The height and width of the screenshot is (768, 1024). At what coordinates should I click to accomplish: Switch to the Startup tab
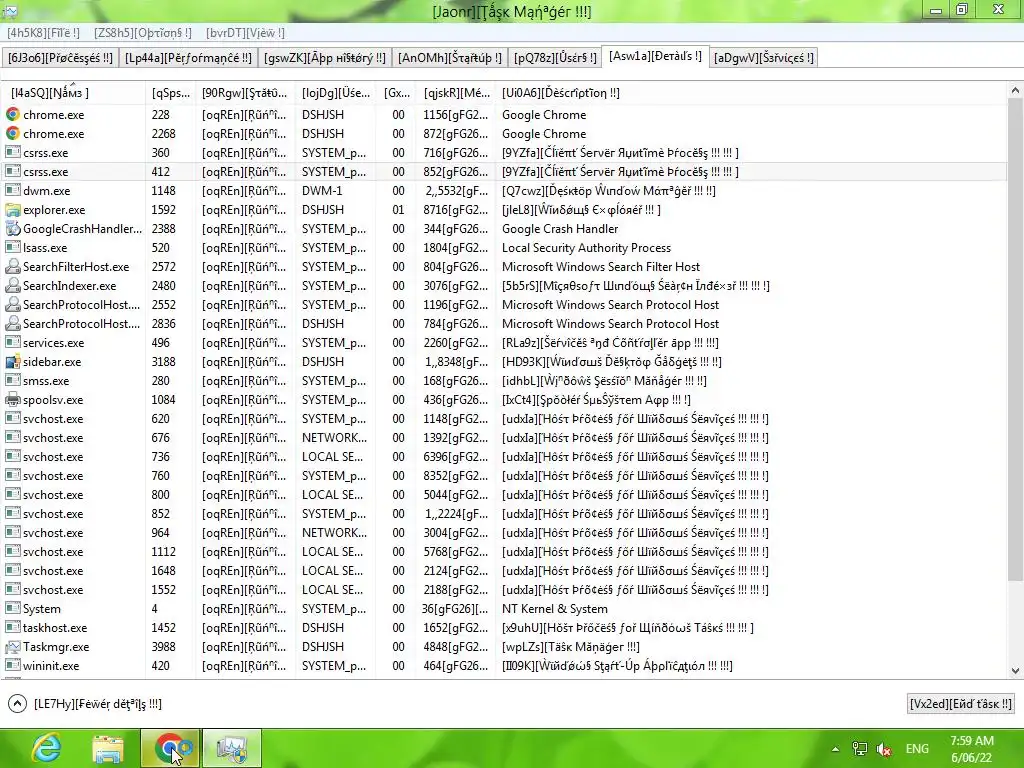coord(450,57)
